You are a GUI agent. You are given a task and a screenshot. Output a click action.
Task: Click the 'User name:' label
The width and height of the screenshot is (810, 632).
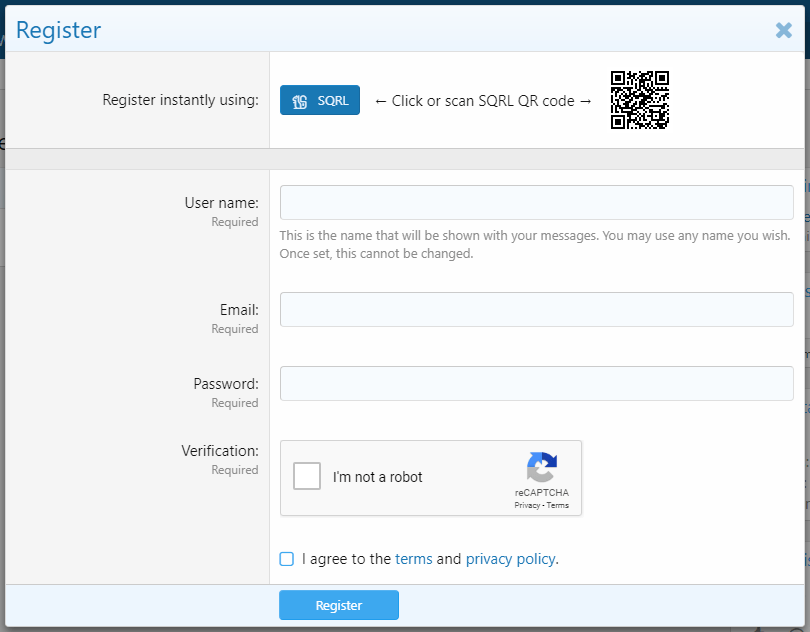click(222, 203)
